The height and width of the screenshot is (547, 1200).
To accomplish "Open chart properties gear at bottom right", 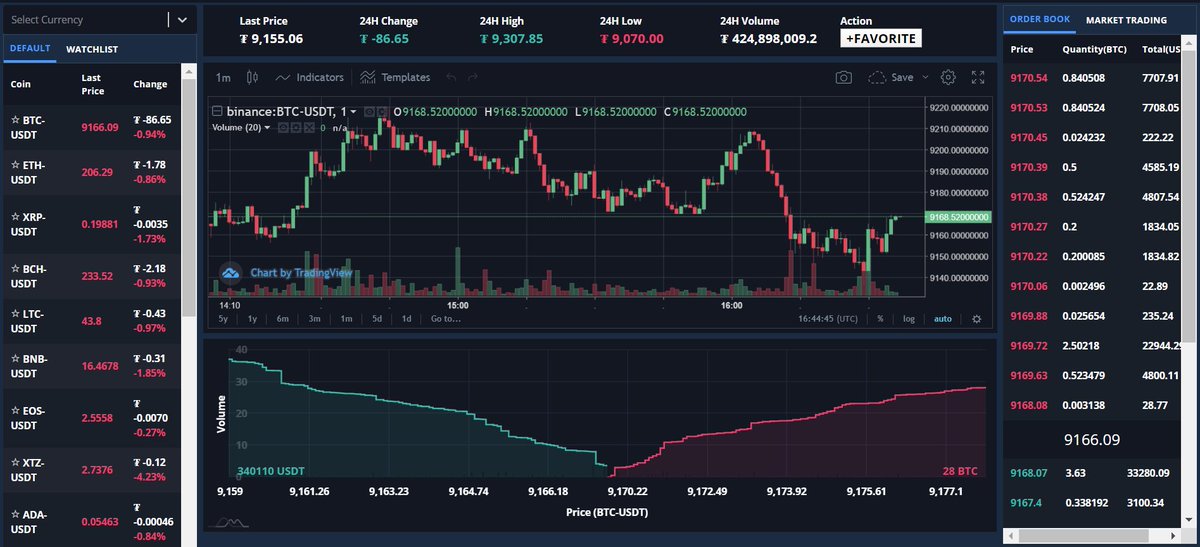I will 977,319.
